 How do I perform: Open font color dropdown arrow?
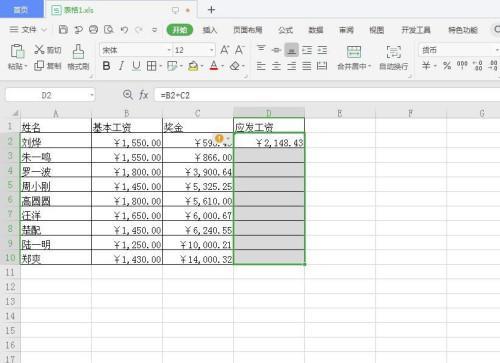222,66
